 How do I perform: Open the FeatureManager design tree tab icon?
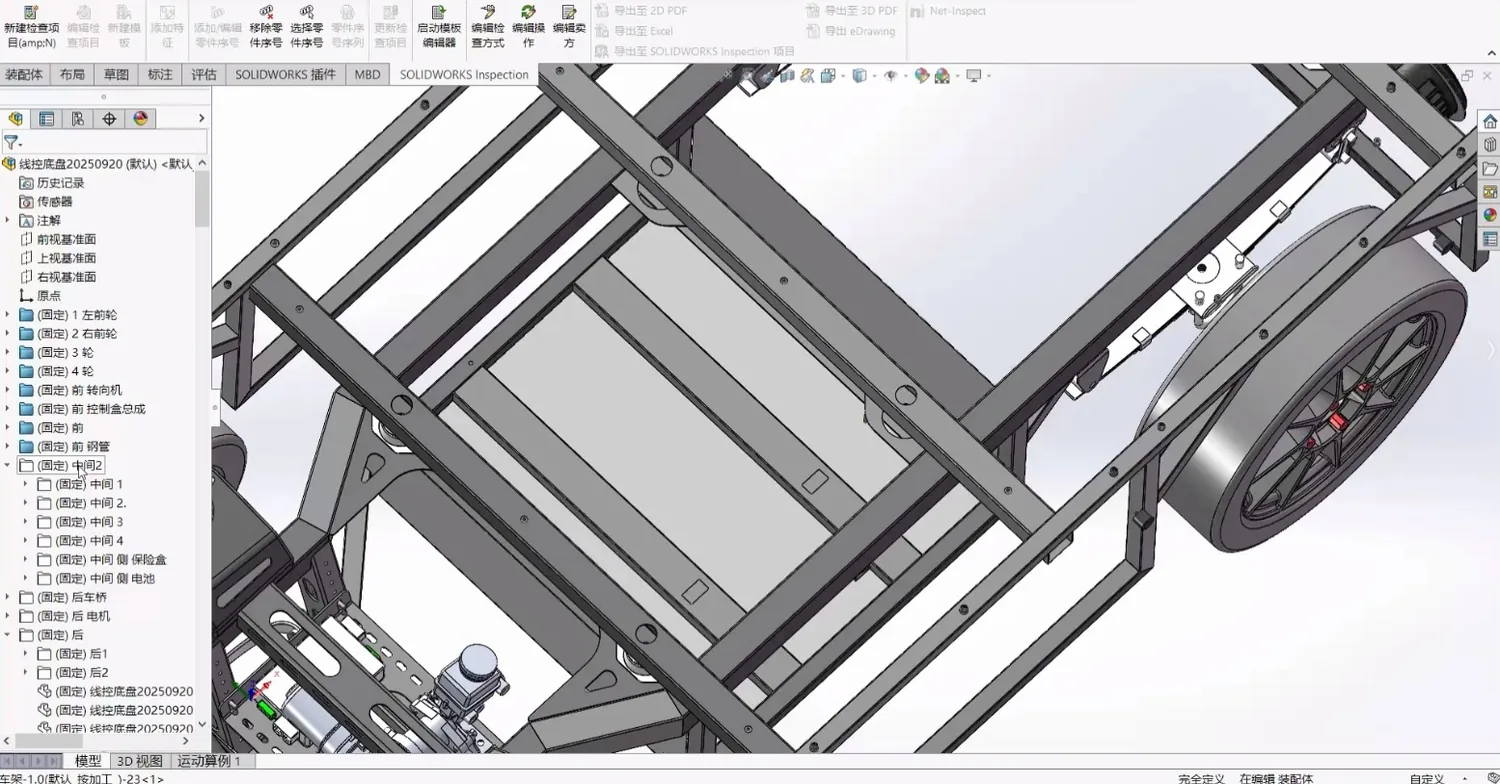click(x=15, y=119)
